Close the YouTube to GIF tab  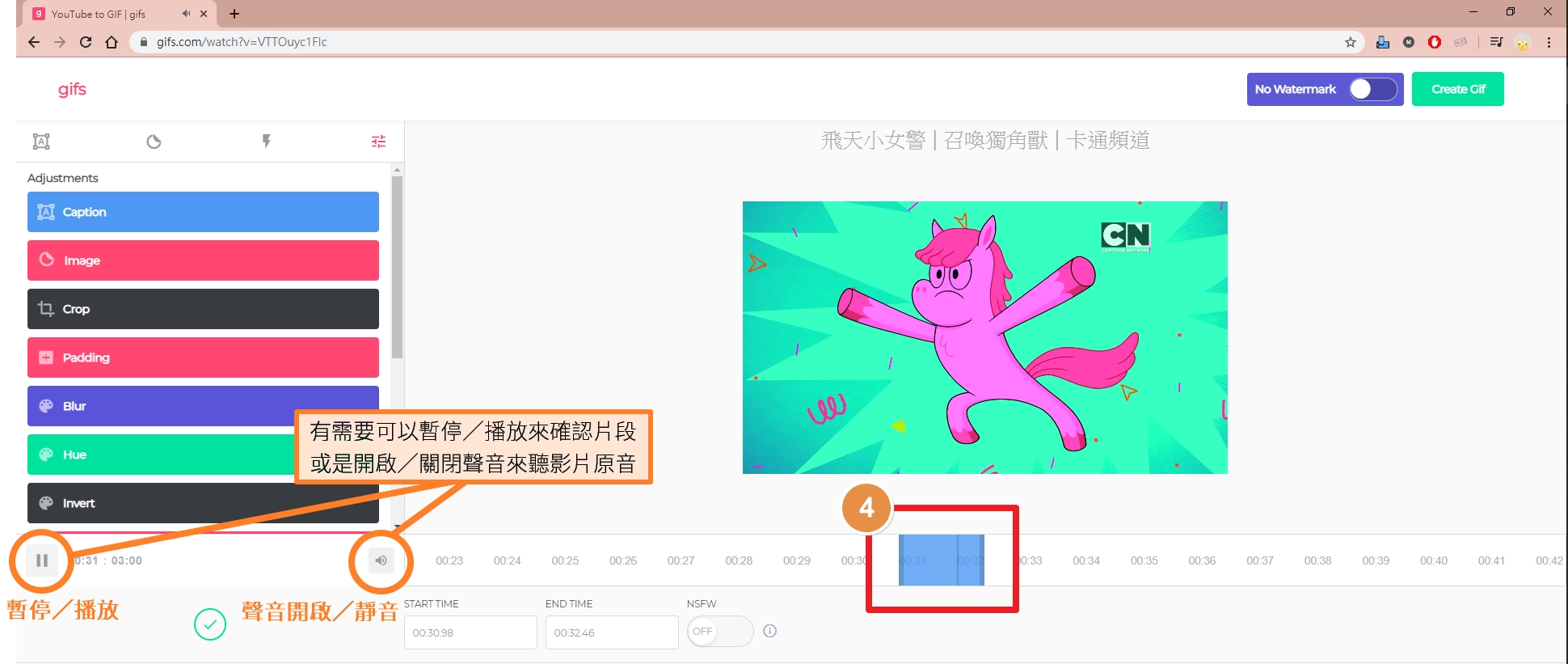point(204,14)
